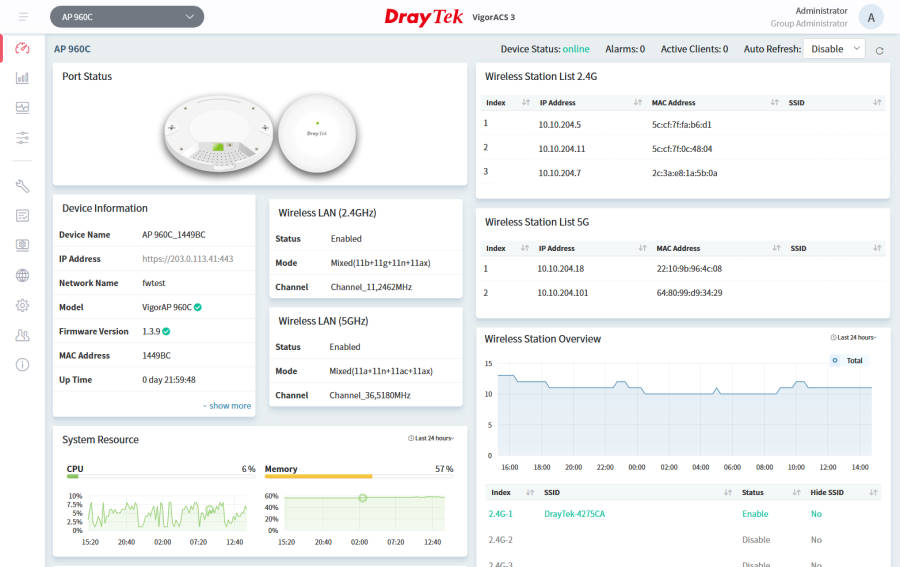Open the AP 960C device selector dropdown
Viewport: 900px width, 567px height.
[127, 17]
